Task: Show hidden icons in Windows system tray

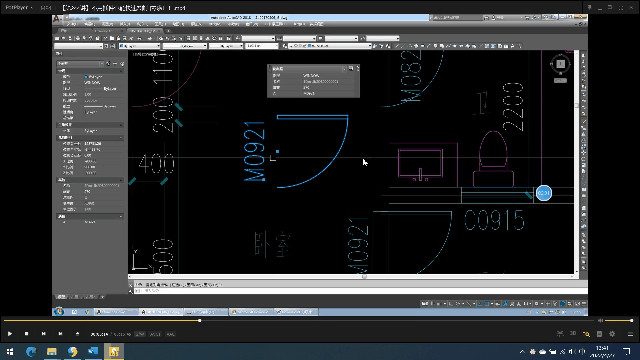Action: (522, 351)
